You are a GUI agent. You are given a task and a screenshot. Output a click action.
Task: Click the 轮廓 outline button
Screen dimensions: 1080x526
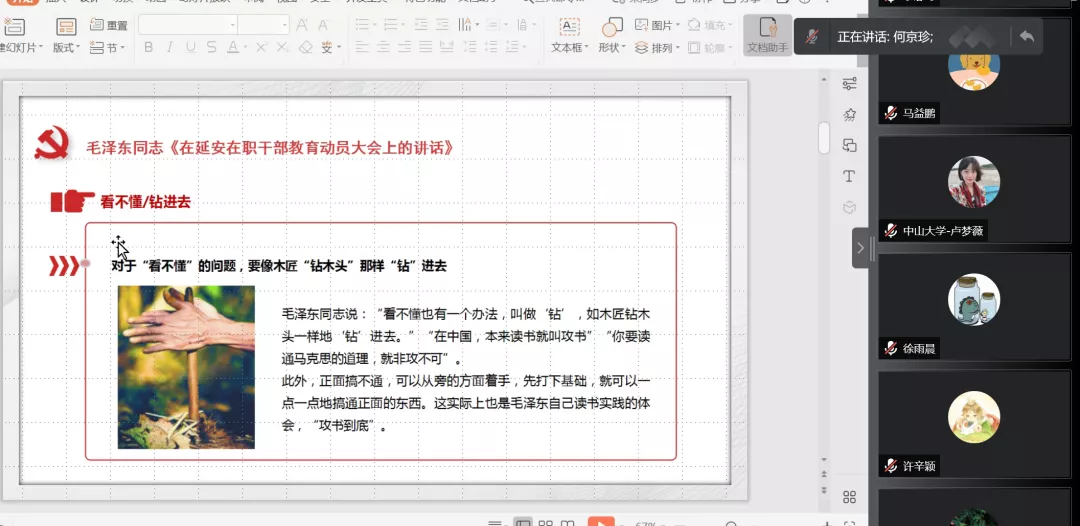coord(709,48)
